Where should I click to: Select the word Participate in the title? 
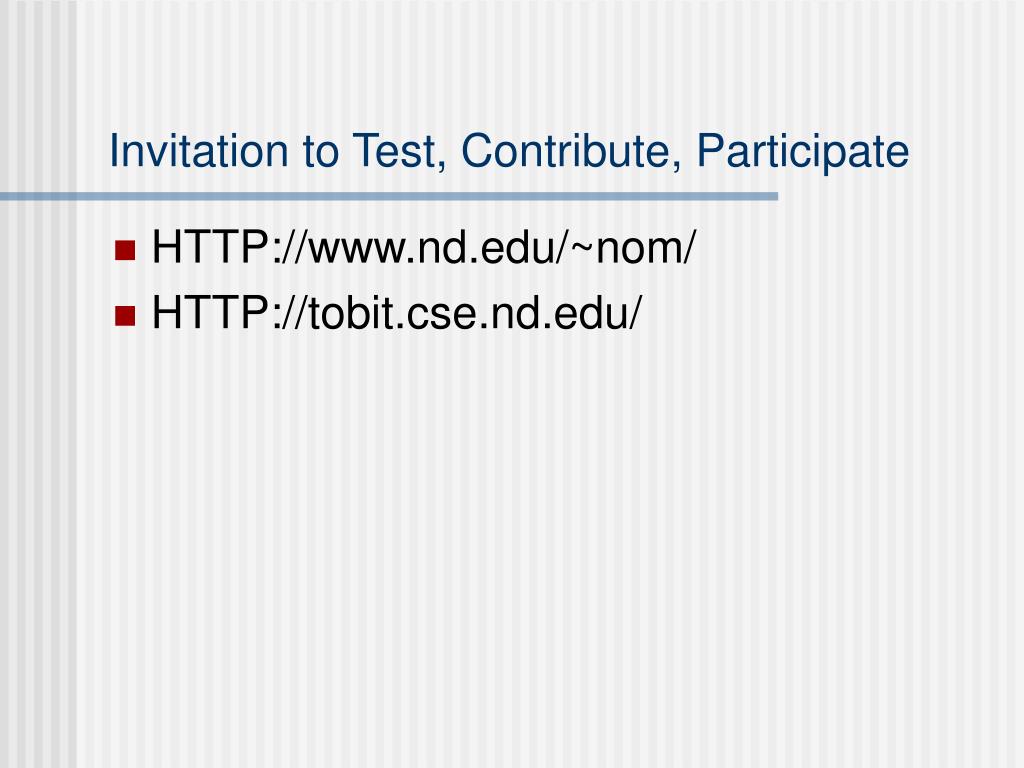[803, 151]
